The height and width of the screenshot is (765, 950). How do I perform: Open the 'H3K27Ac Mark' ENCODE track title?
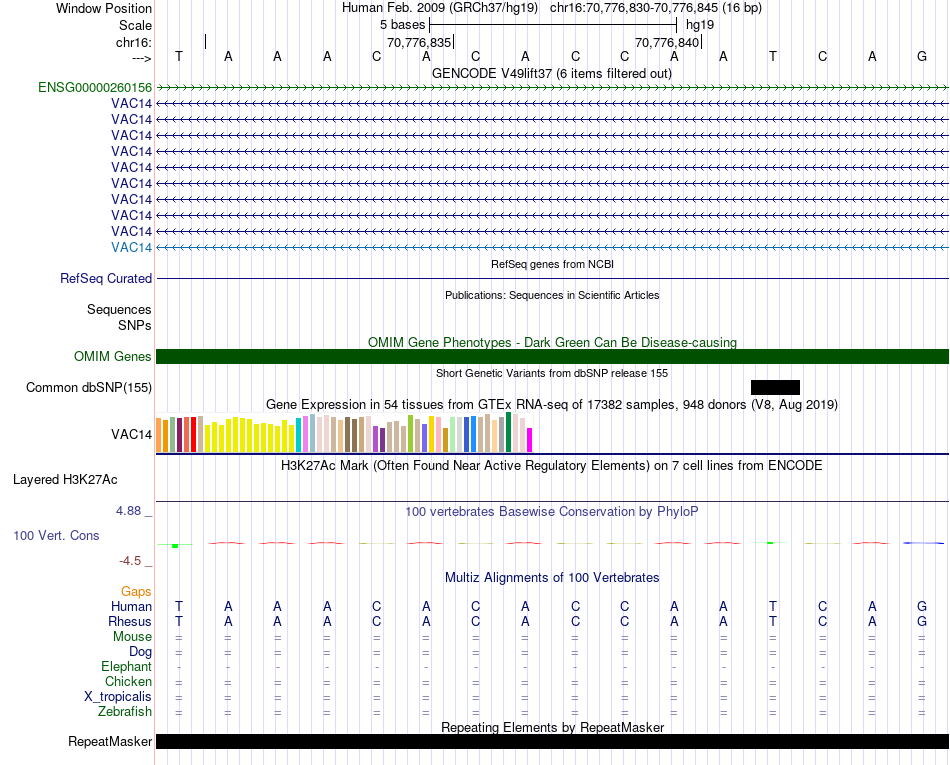(x=552, y=465)
